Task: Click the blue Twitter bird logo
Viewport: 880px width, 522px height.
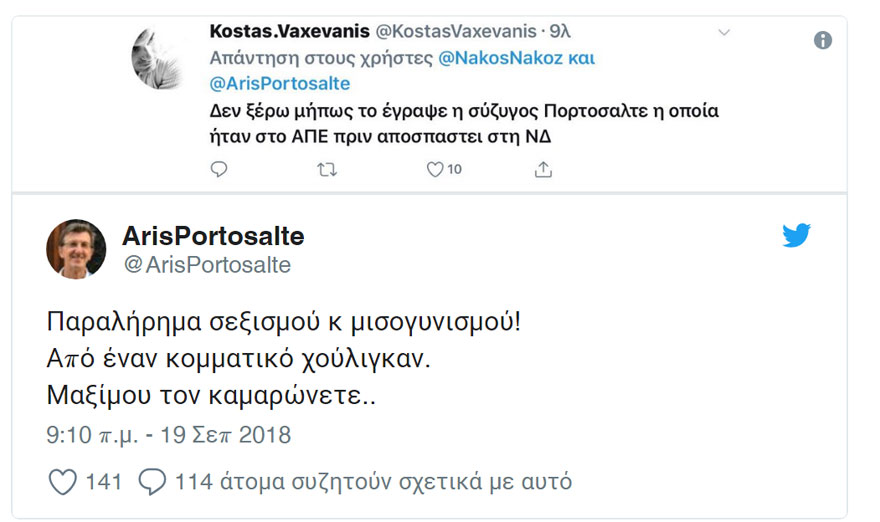Action: [x=796, y=236]
